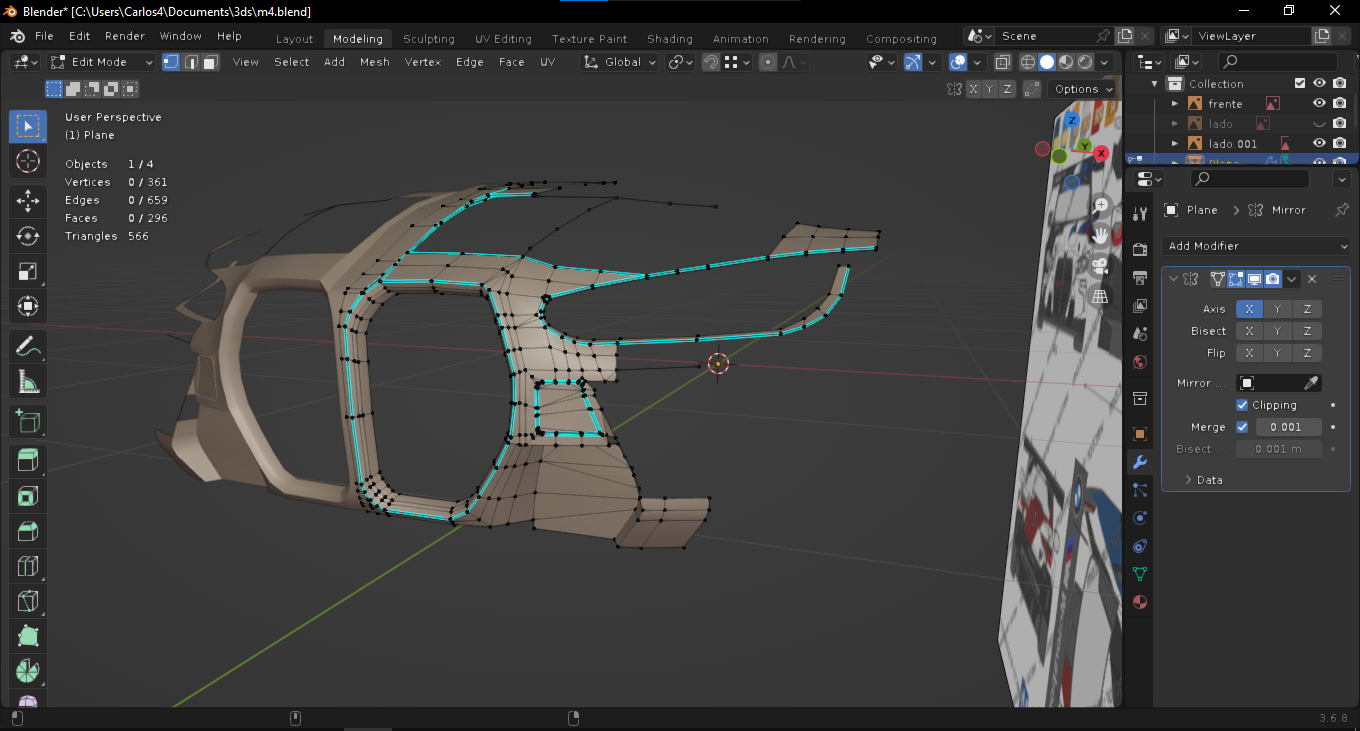The height and width of the screenshot is (731, 1360).
Task: Switch to face select mode
Action: coord(210,62)
